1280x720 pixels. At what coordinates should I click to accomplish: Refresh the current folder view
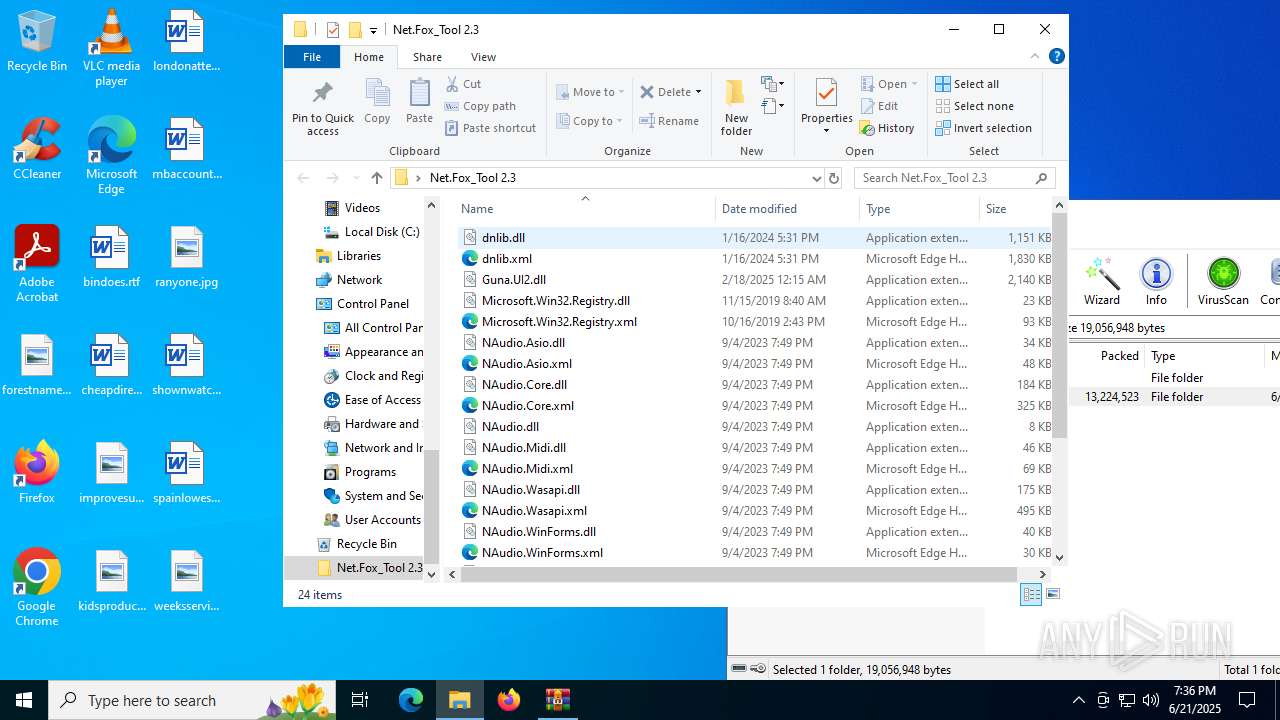834,178
